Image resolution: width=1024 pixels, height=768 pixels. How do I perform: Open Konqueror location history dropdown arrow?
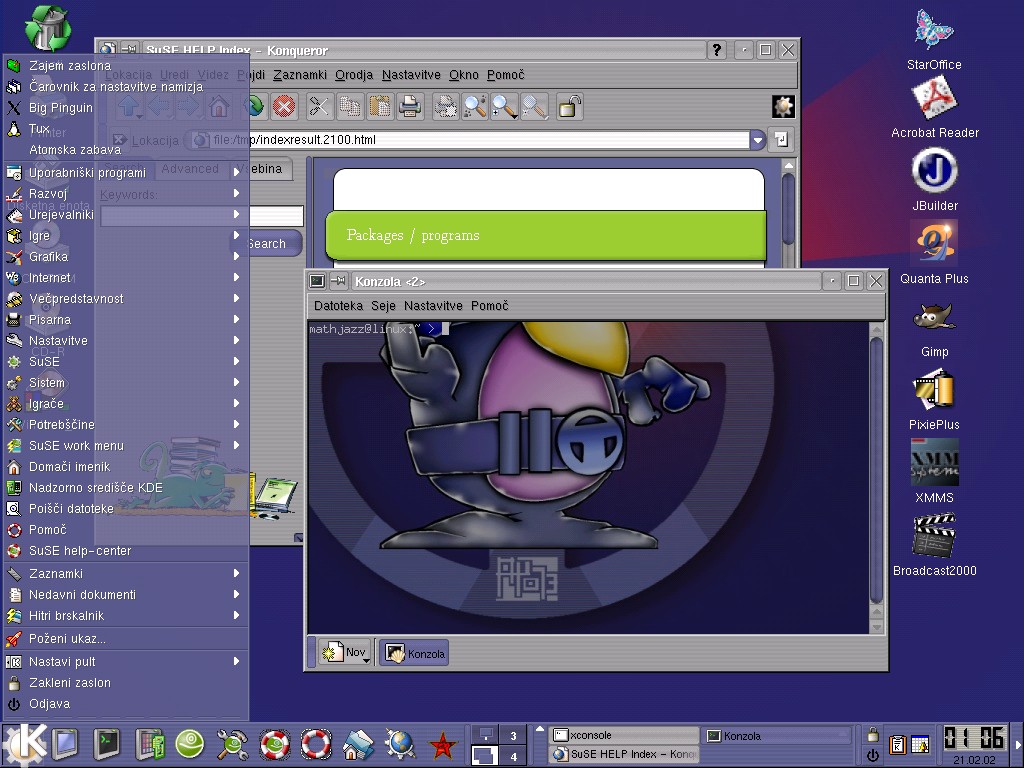click(757, 139)
